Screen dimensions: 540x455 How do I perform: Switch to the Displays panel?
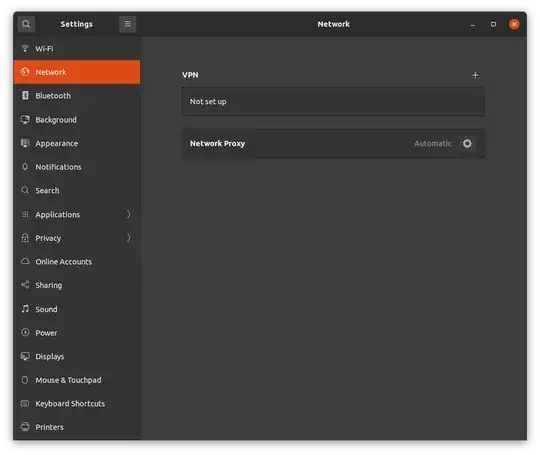click(77, 356)
